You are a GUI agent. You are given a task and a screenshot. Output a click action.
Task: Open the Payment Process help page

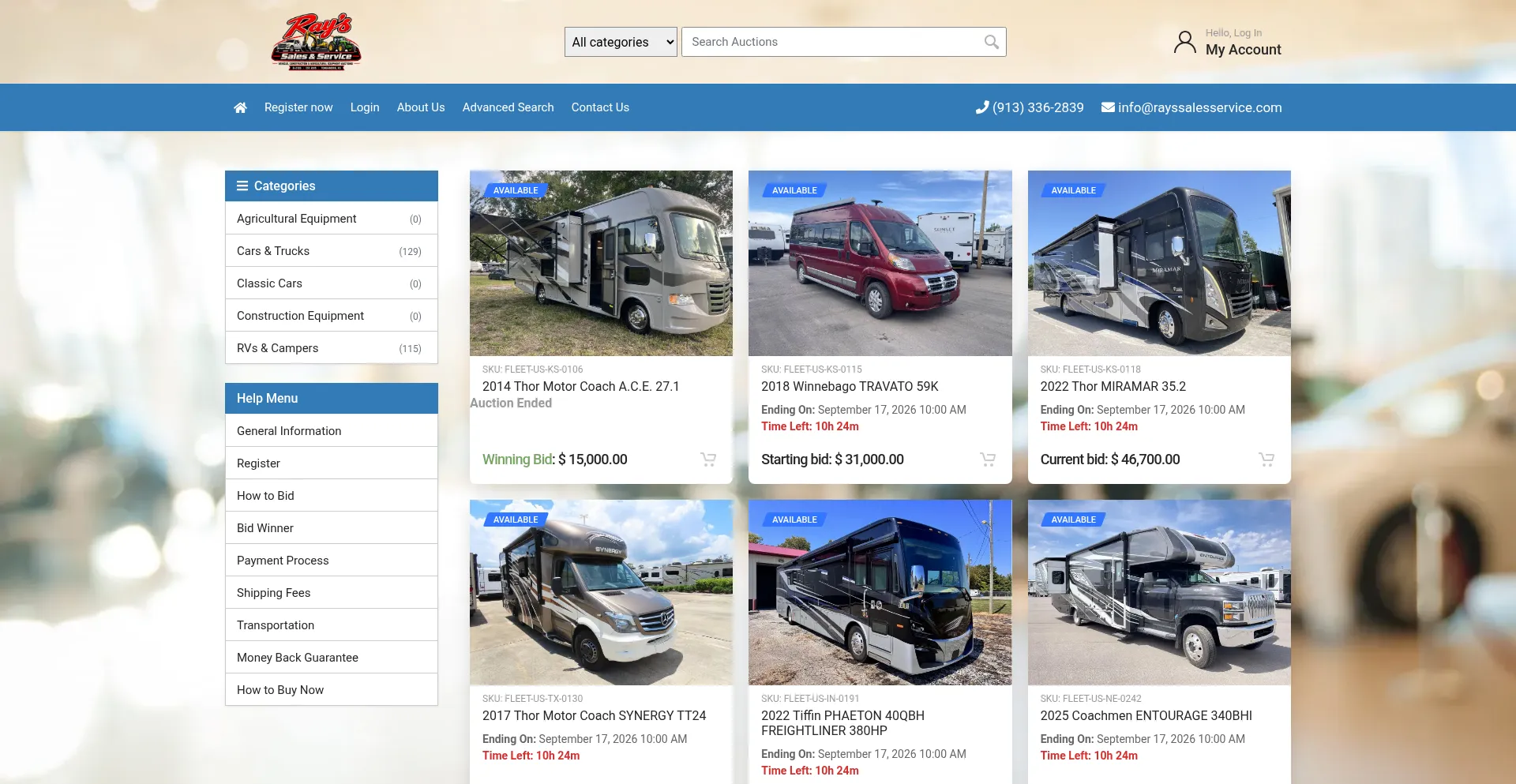[x=332, y=561]
